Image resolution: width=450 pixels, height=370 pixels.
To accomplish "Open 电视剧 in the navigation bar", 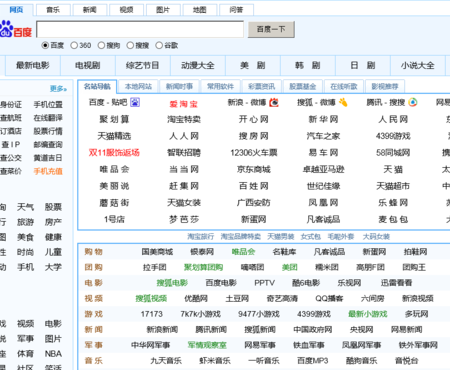I will coord(88,65).
